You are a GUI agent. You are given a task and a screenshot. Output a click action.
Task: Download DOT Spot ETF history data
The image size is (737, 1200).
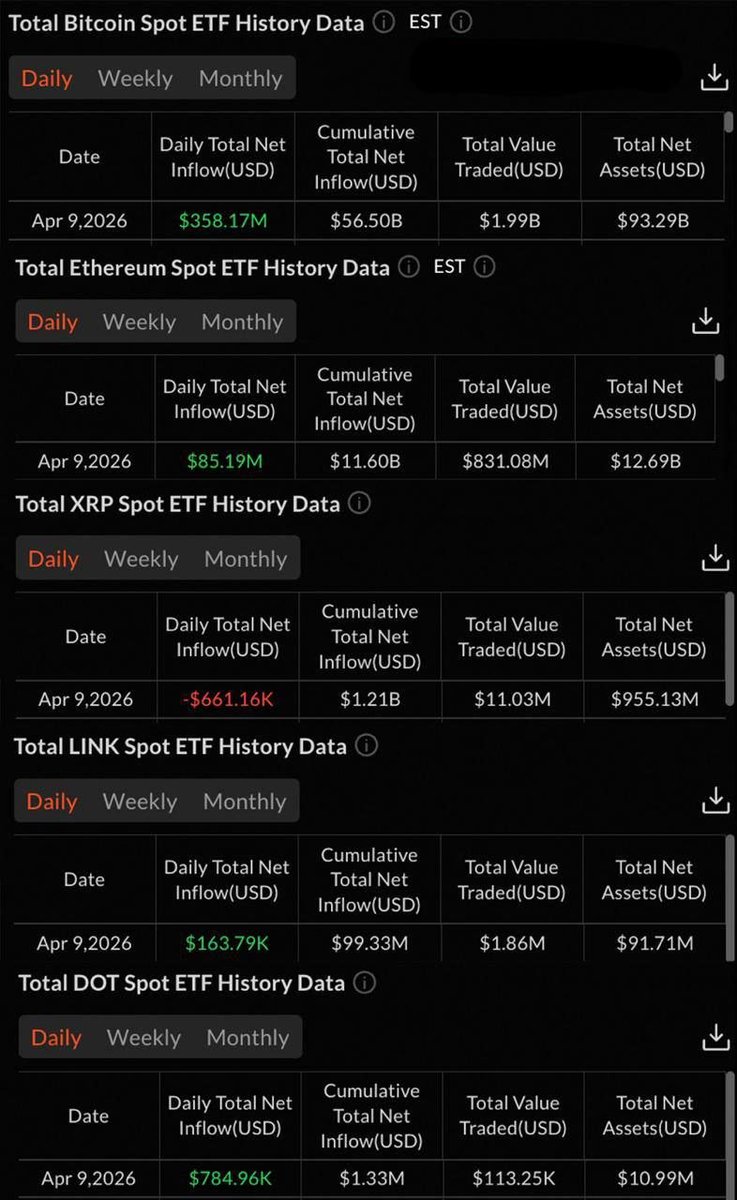[x=716, y=1037]
